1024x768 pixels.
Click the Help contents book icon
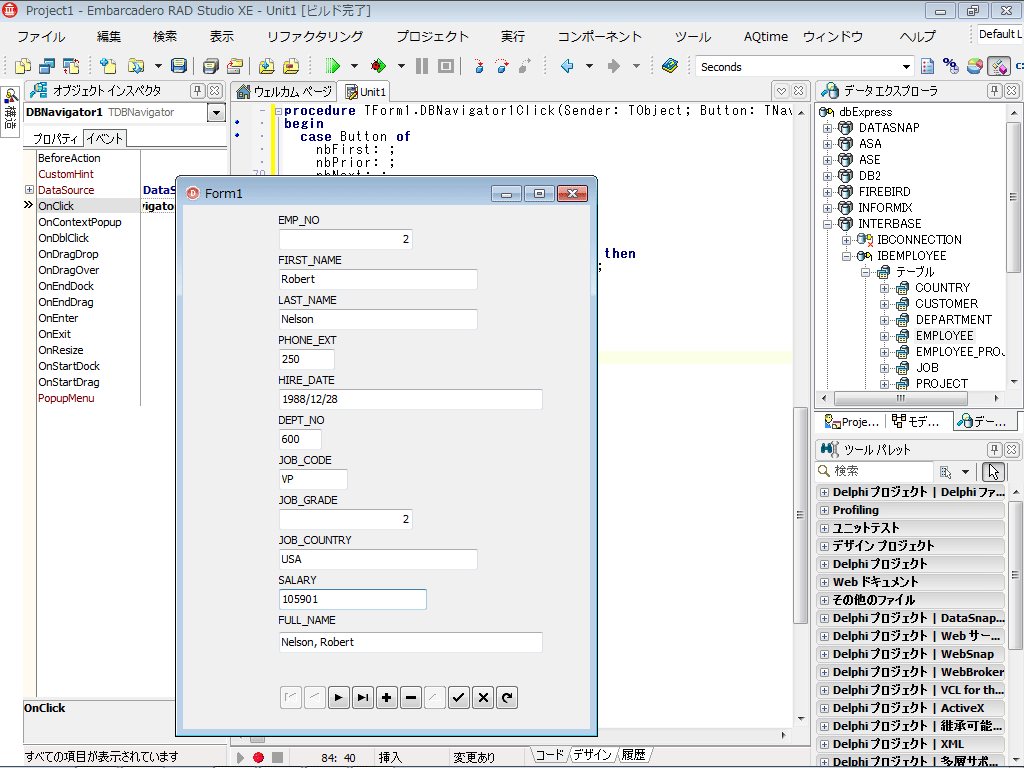click(670, 66)
